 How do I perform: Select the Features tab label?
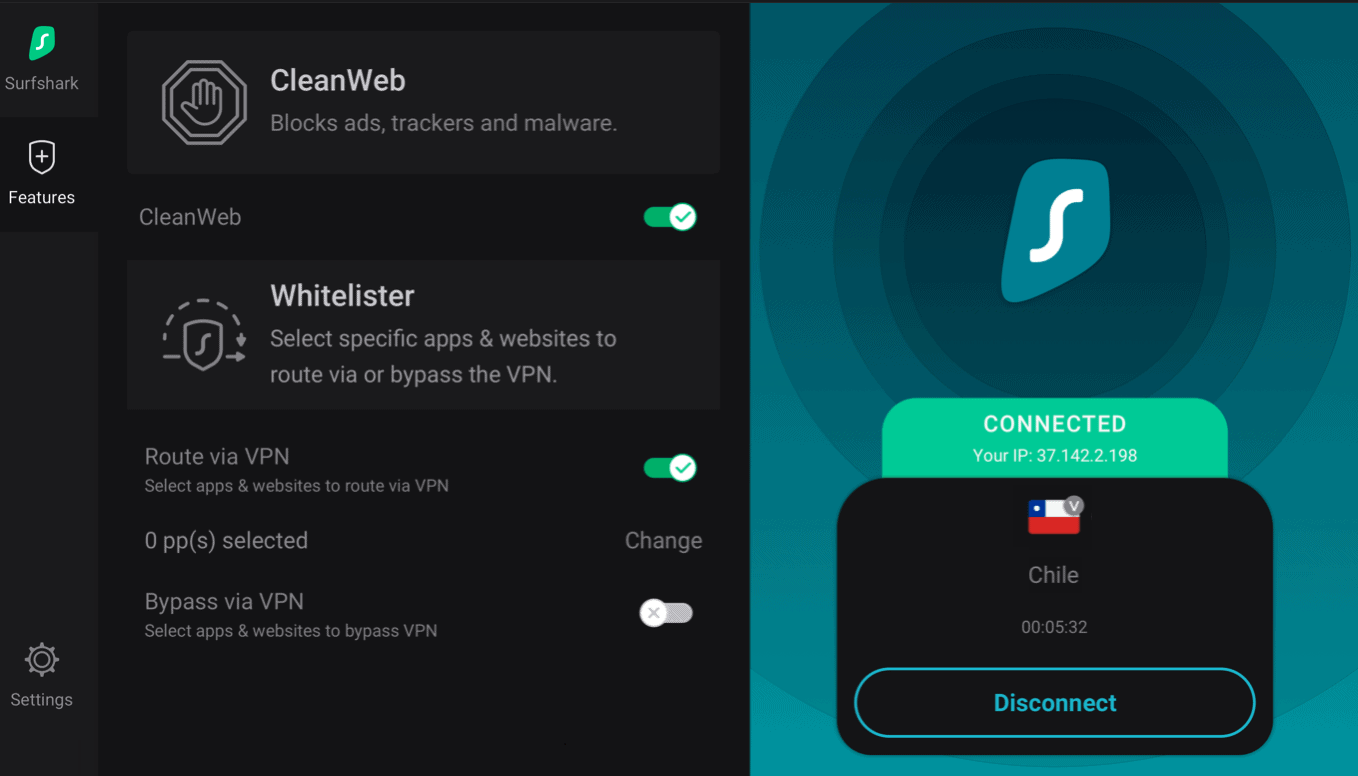42,198
